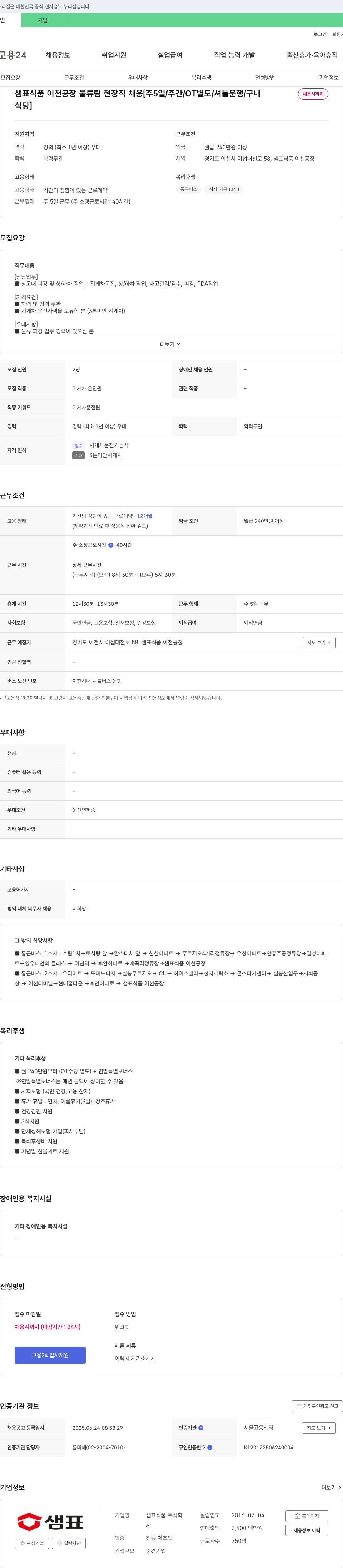Image resolution: width=343 pixels, height=1568 pixels.
Task: View 채용정보 이력 for the company
Action: pos(307,1530)
